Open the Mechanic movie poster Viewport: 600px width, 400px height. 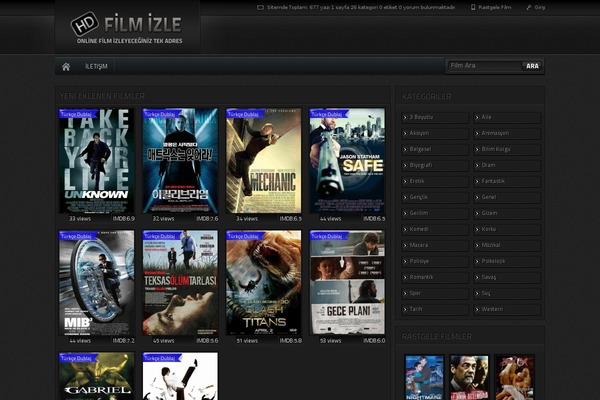click(x=264, y=161)
